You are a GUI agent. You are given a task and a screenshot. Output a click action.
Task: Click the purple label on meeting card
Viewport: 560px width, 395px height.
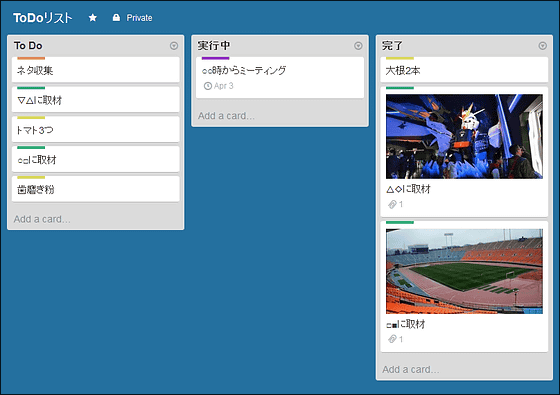tap(215, 58)
